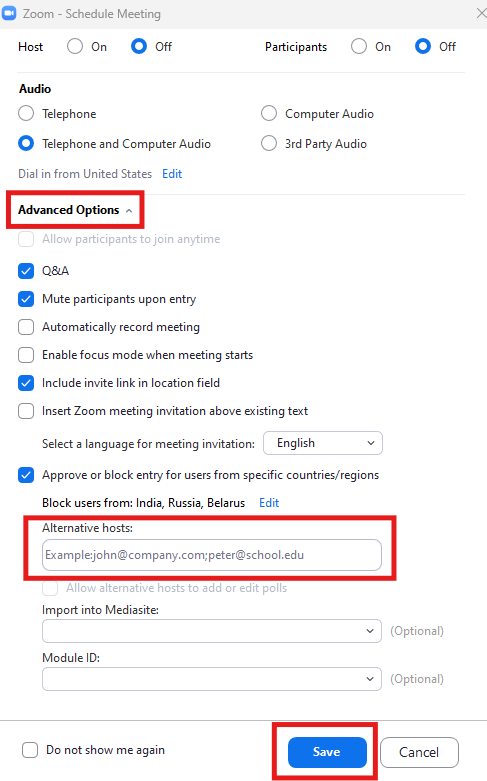Enable Automatically record meeting
The width and height of the screenshot is (487, 781).
point(26,327)
